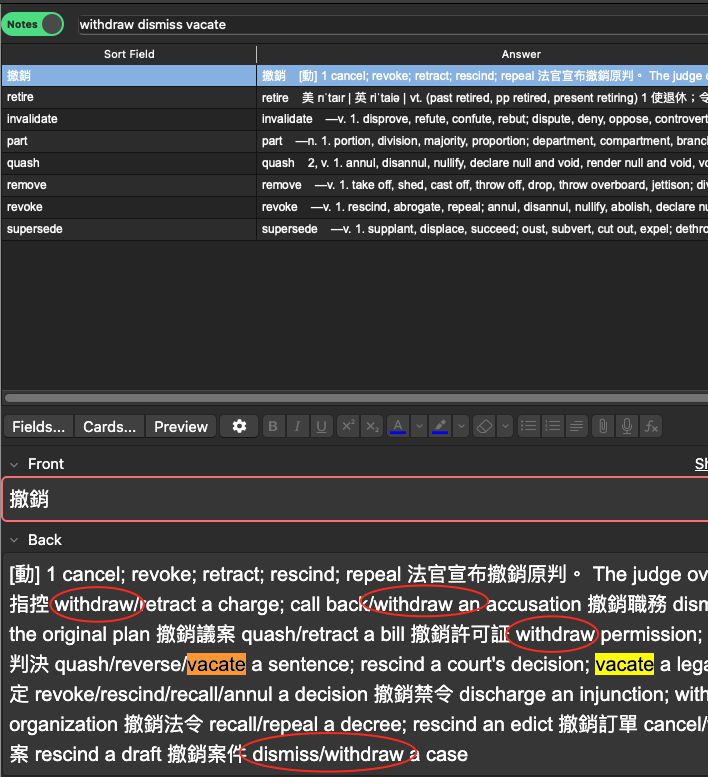Attach a media file with paperclip icon
The image size is (708, 777).
pos(603,426)
